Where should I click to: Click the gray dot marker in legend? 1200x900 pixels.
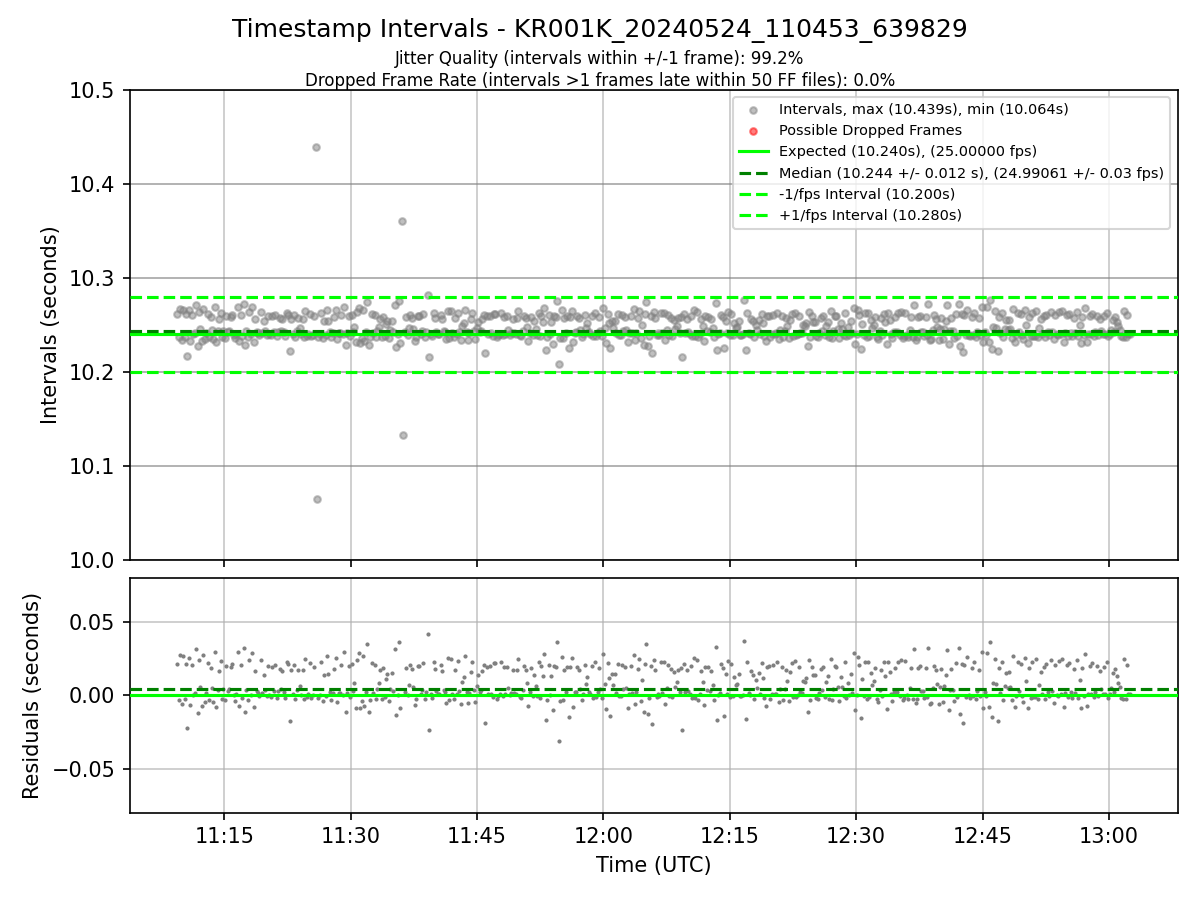pyautogui.click(x=754, y=110)
